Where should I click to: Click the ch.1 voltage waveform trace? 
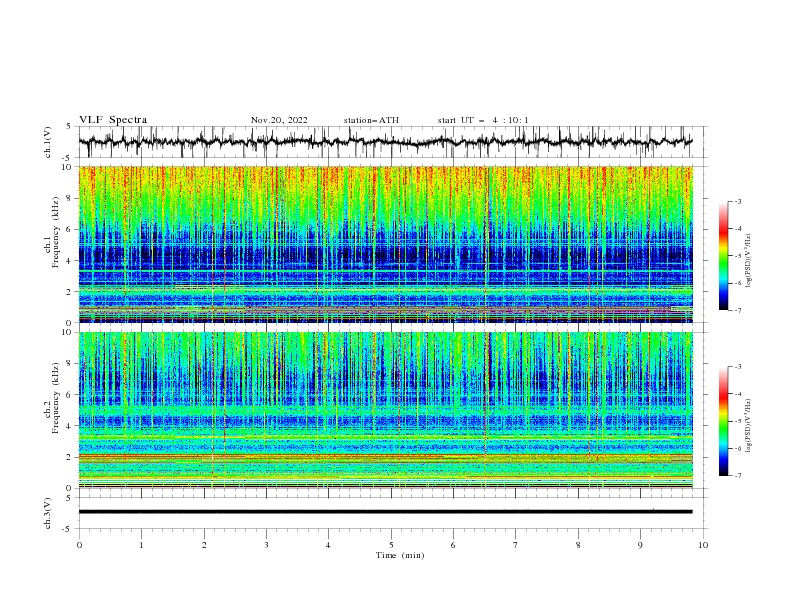[385, 142]
